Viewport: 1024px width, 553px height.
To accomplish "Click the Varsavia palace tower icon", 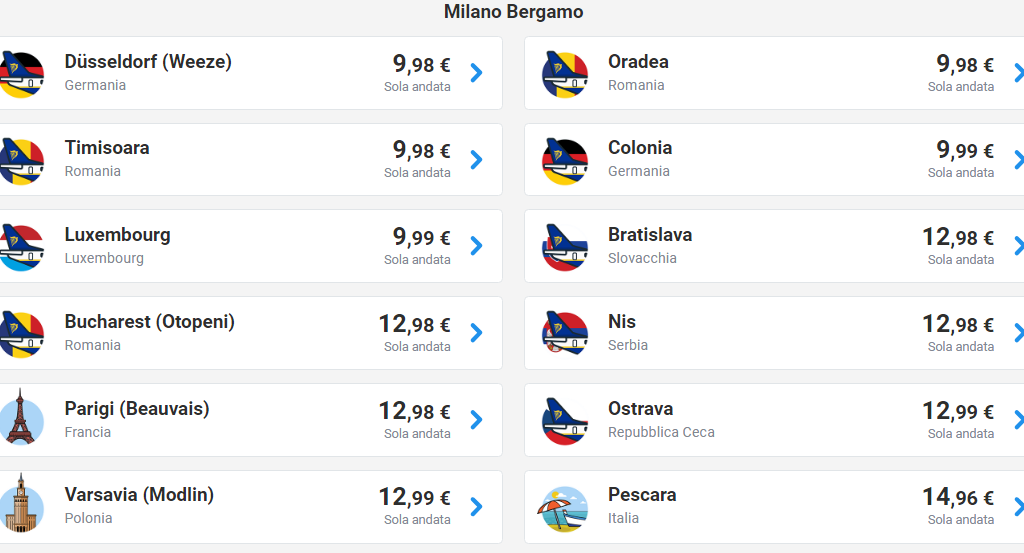I will pos(22,507).
